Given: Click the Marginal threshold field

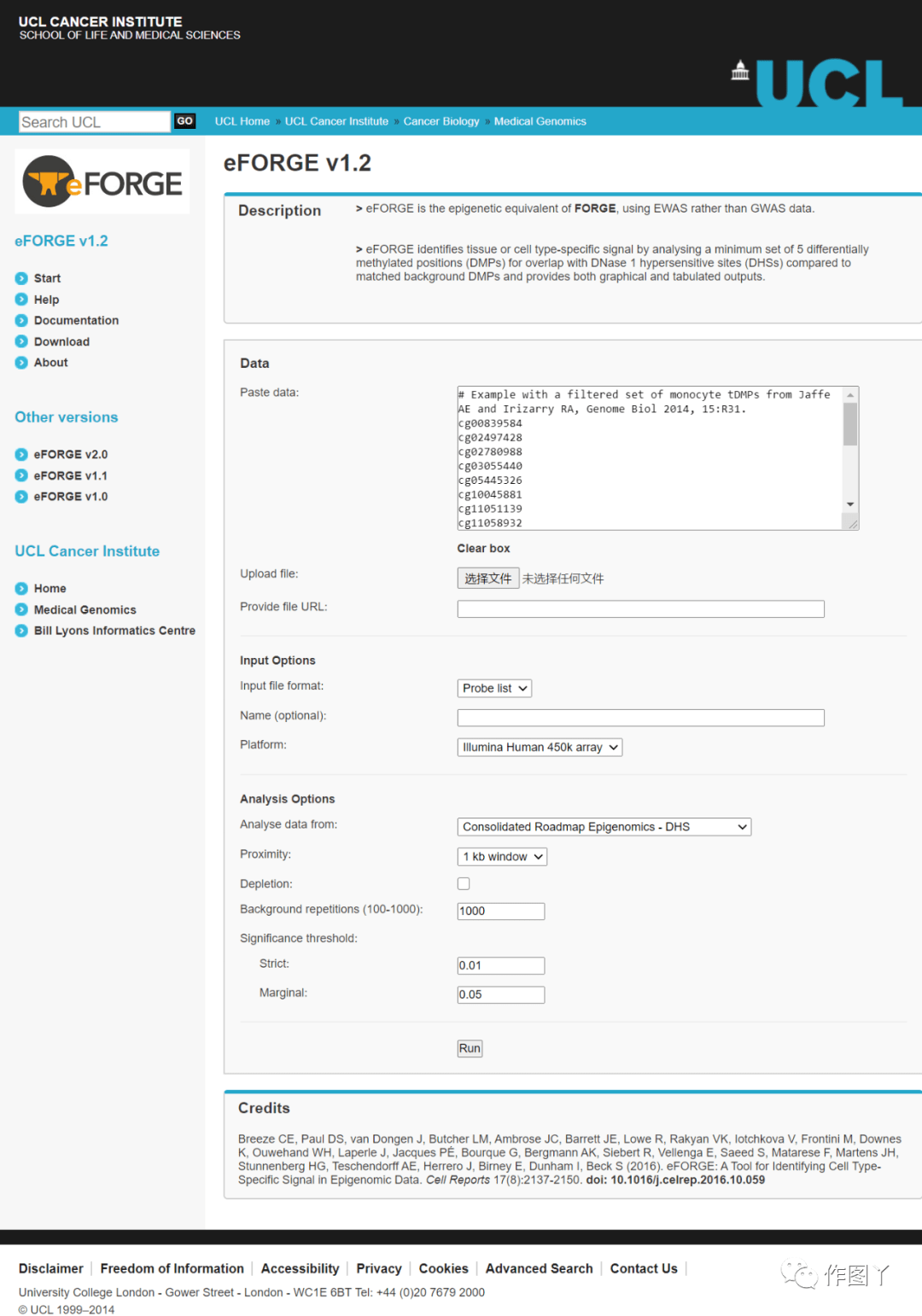Looking at the screenshot, I should [501, 995].
